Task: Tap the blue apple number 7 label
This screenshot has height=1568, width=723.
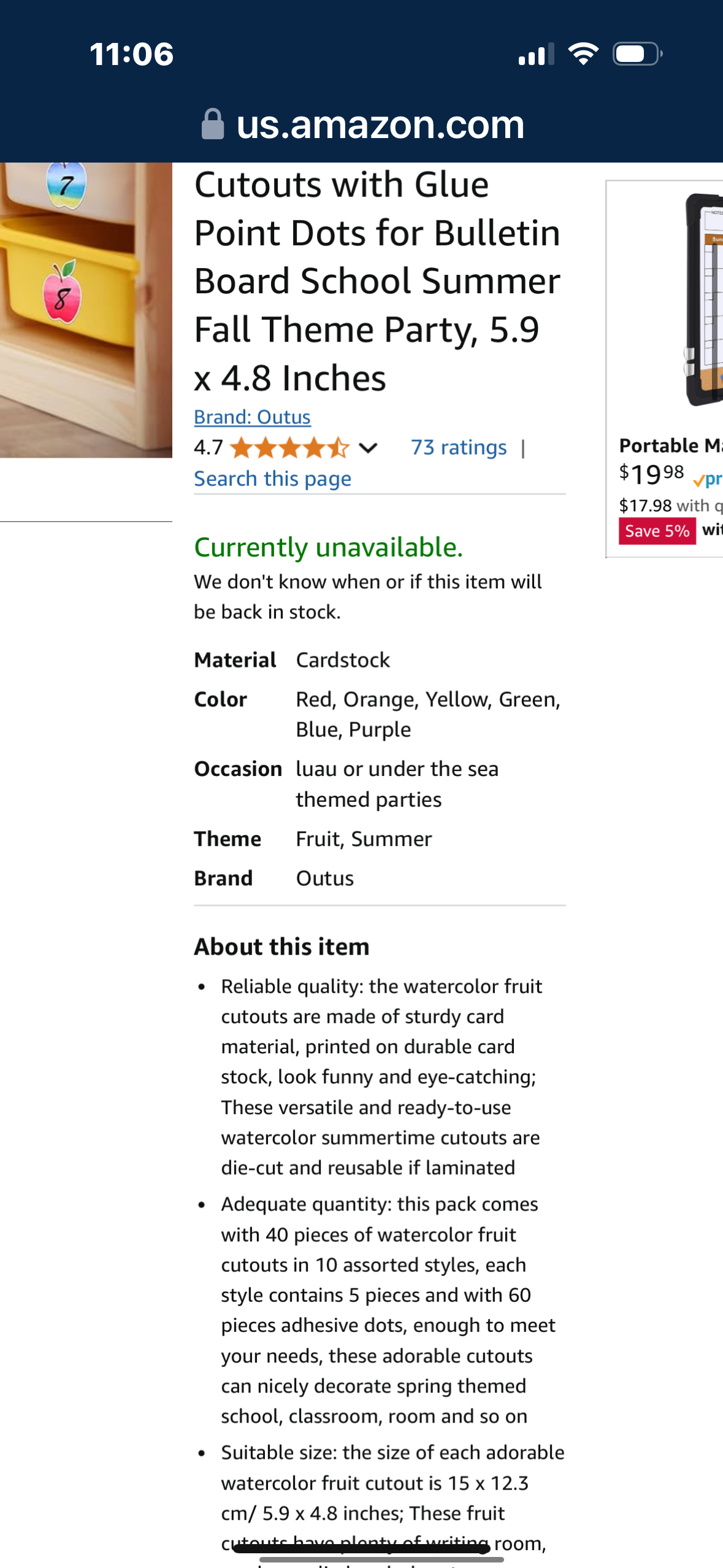Action: [66, 184]
